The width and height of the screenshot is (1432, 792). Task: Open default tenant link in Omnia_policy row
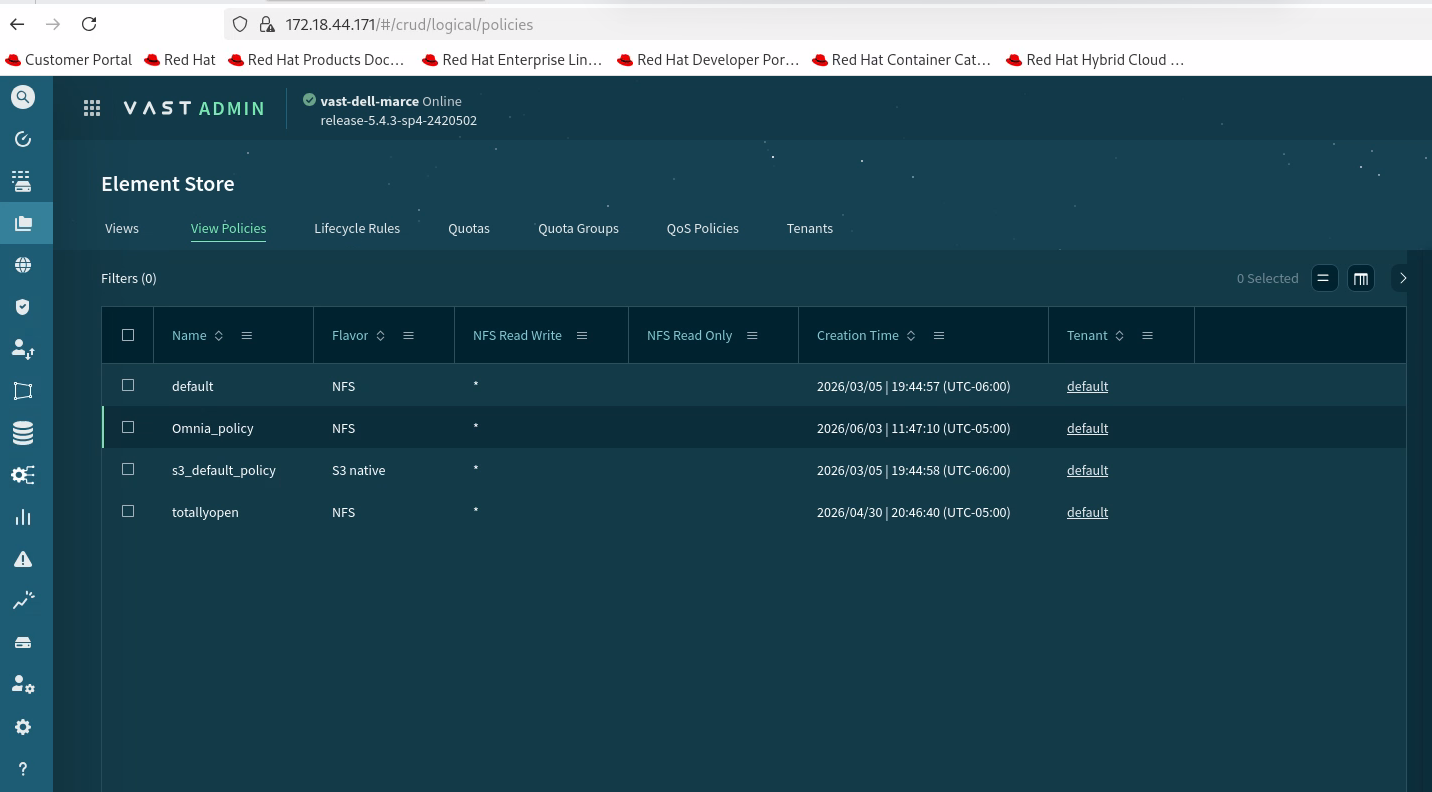(x=1087, y=428)
